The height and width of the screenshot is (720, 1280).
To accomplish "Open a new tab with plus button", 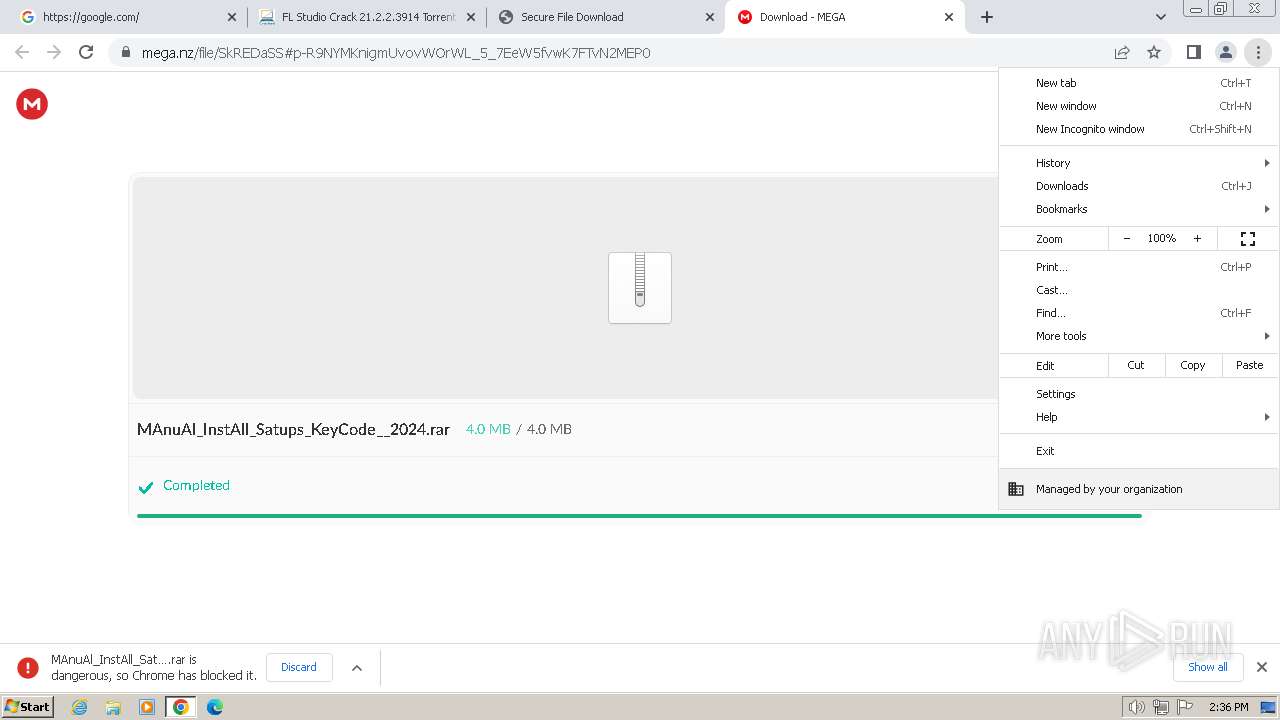I will tap(987, 17).
